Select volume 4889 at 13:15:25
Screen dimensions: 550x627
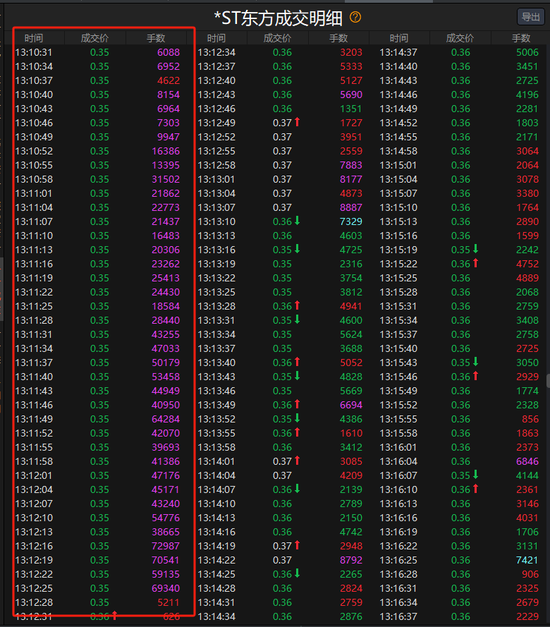click(527, 278)
